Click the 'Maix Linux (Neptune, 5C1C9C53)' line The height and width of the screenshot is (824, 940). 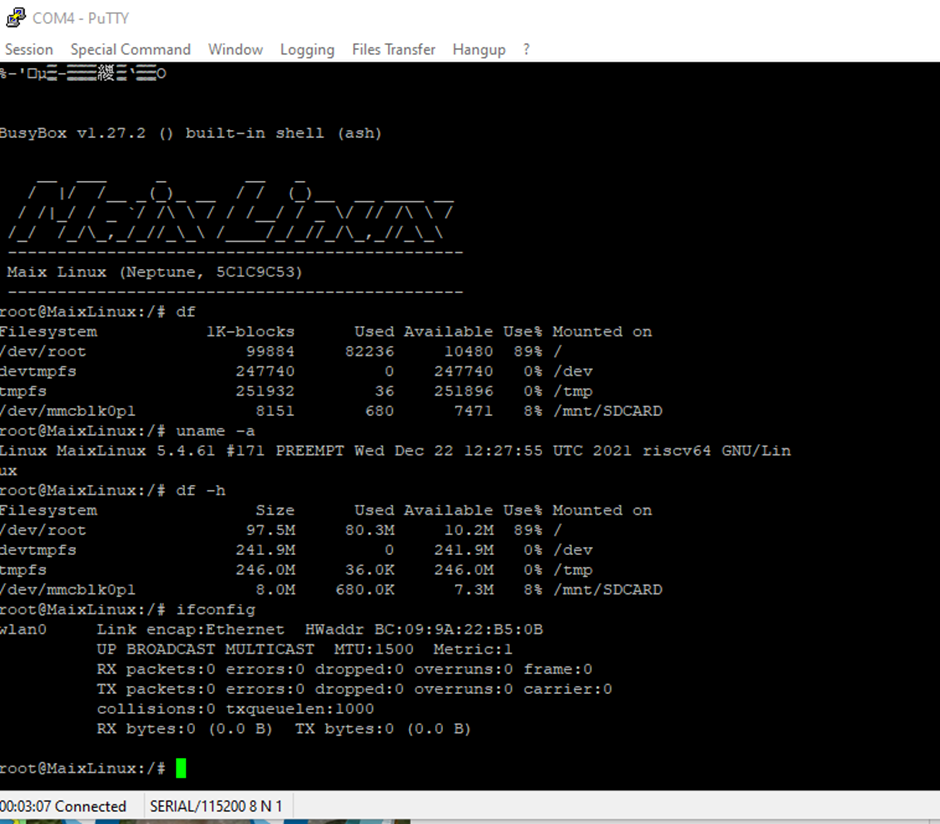155,272
